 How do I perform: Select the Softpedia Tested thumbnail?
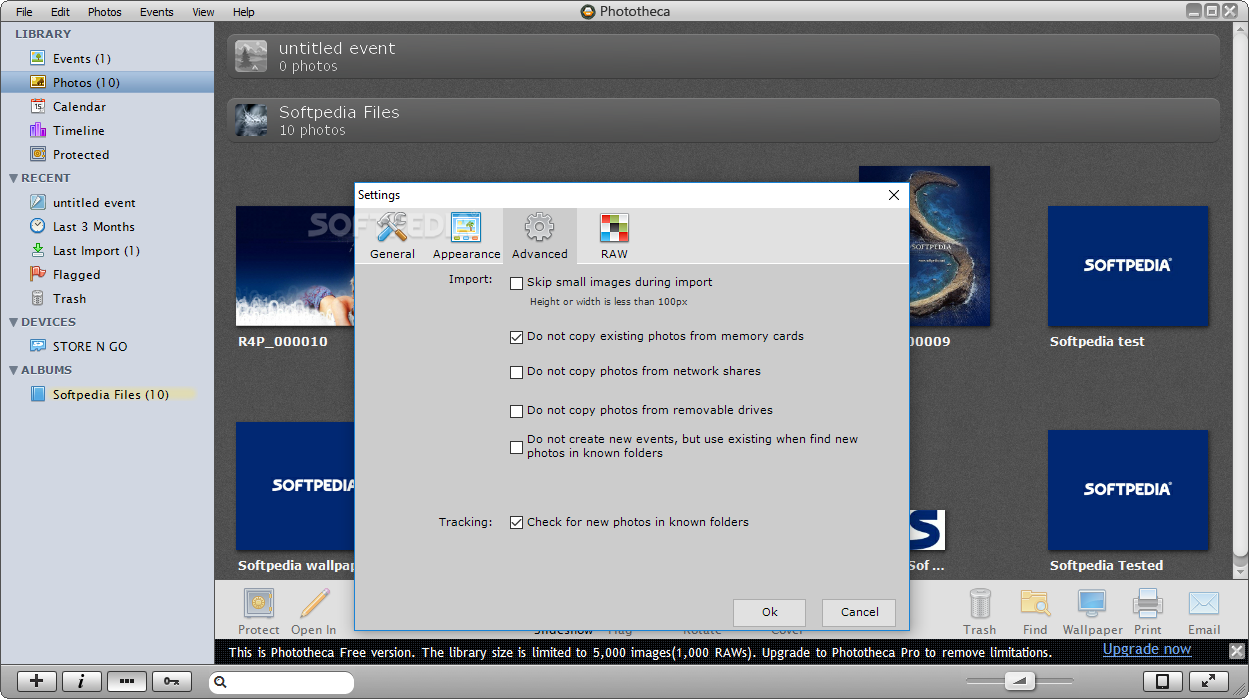click(x=1128, y=490)
